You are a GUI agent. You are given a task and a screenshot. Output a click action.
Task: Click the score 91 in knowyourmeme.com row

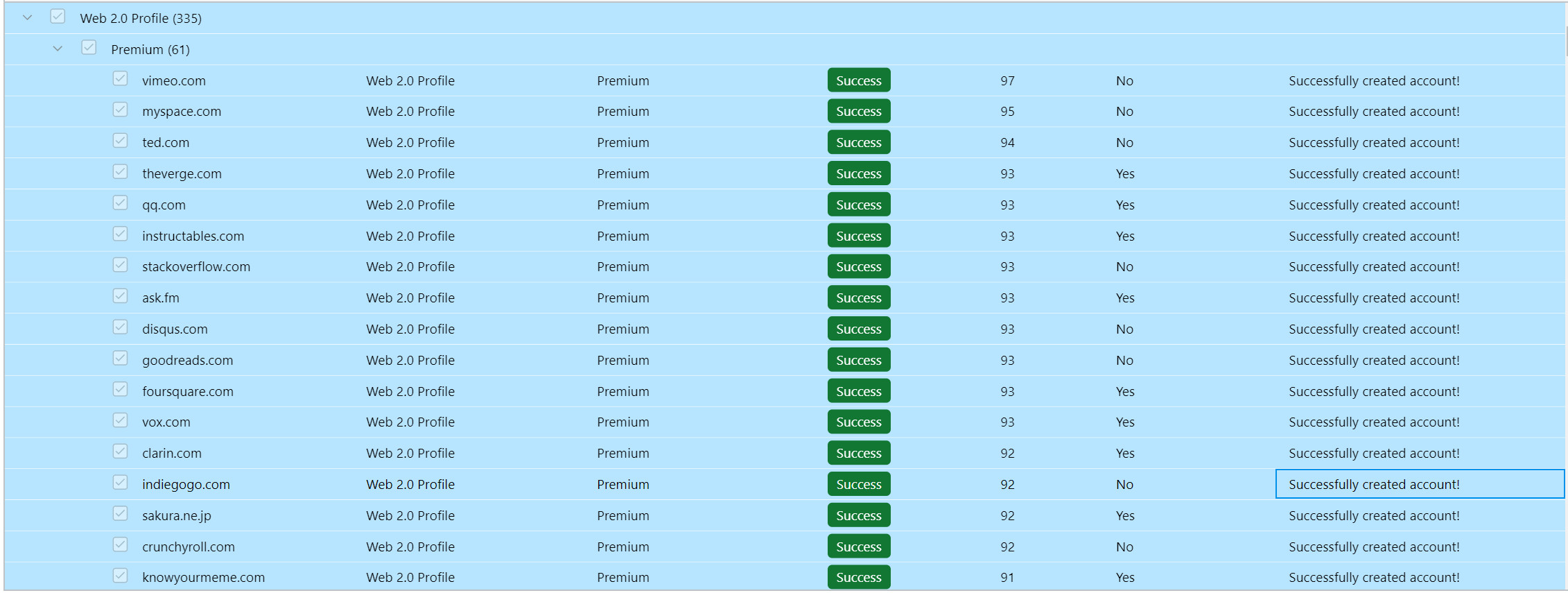point(1007,578)
